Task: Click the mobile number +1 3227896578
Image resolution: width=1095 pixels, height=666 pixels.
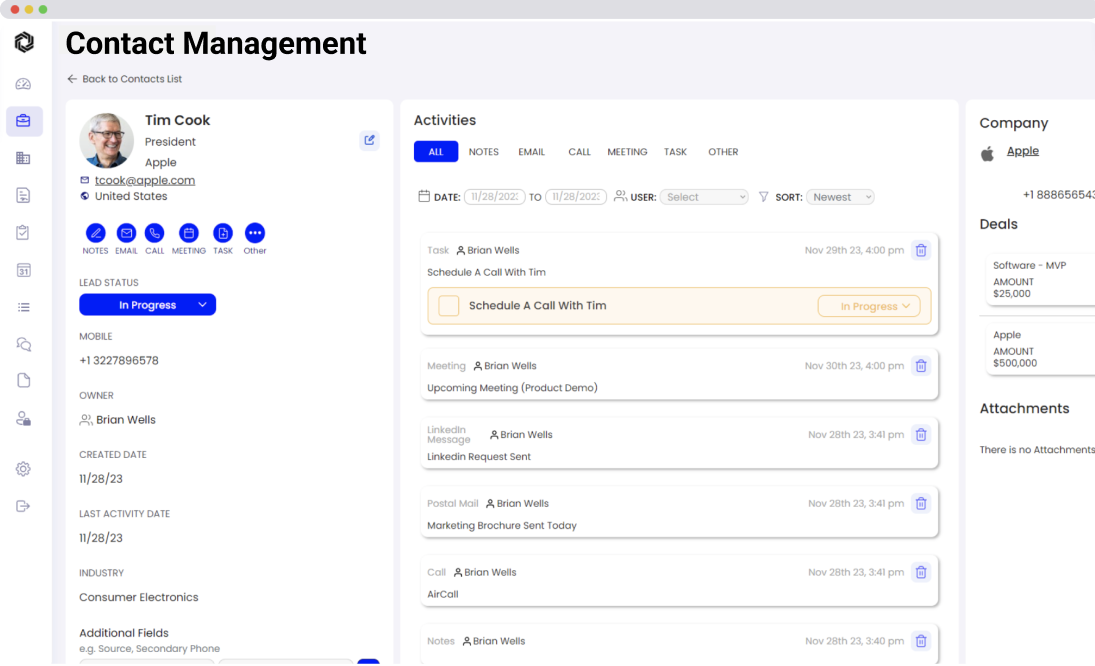Action: [x=119, y=361]
